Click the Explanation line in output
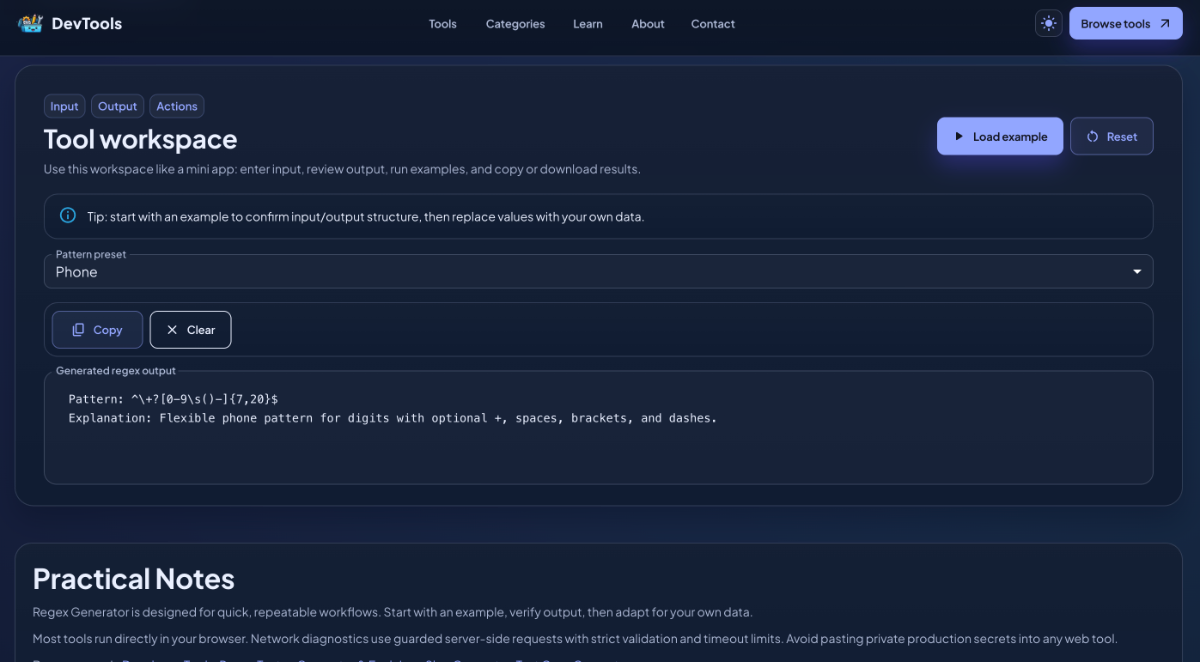 coord(392,418)
